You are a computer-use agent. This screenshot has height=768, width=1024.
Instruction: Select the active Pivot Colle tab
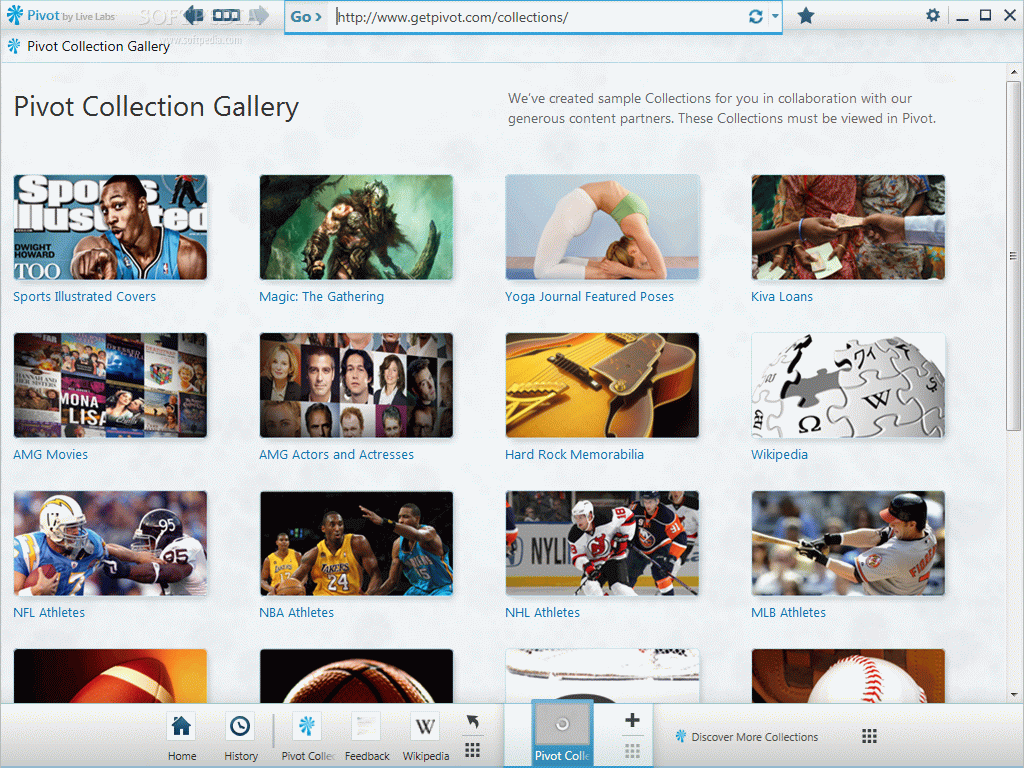pyautogui.click(x=562, y=733)
